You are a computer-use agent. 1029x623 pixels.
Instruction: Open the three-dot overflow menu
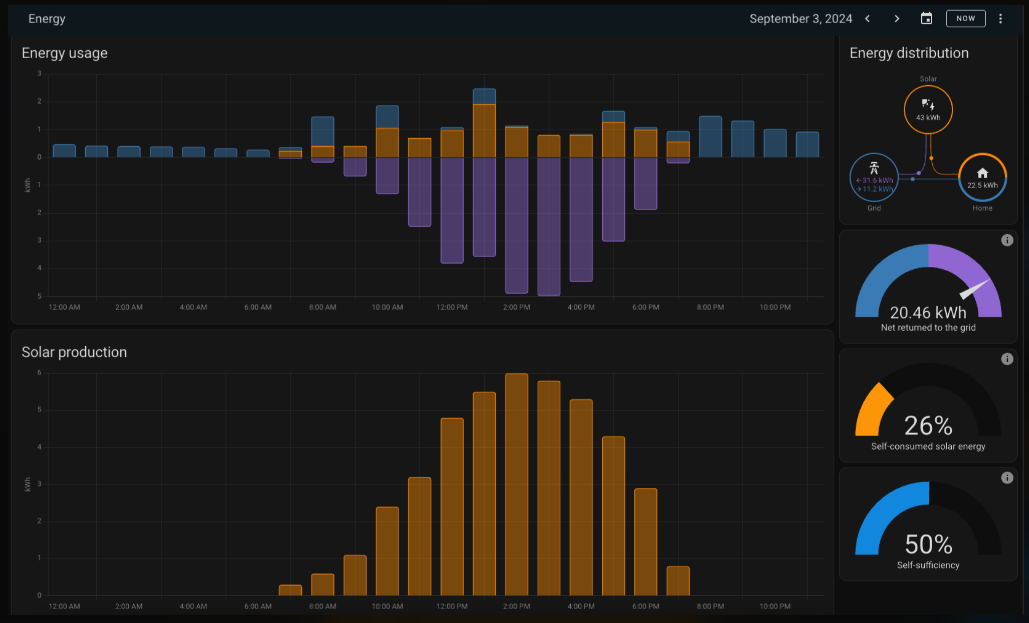1000,19
